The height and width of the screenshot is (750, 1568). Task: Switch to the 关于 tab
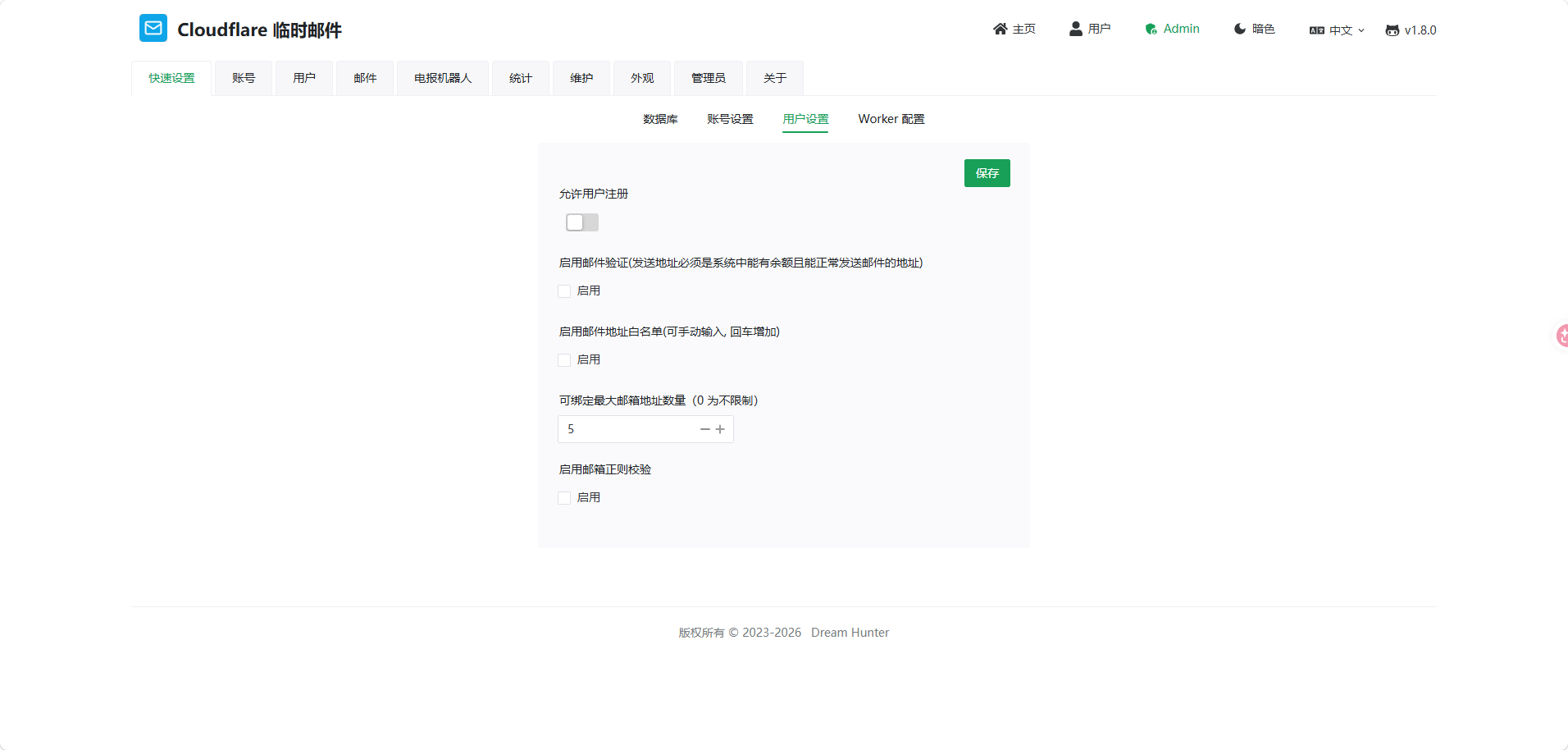coord(775,78)
